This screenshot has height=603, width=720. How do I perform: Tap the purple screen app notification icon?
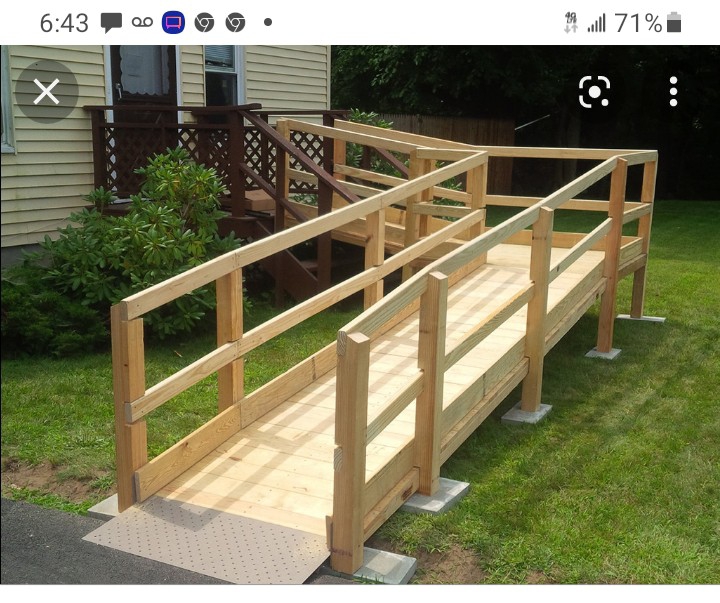[174, 23]
